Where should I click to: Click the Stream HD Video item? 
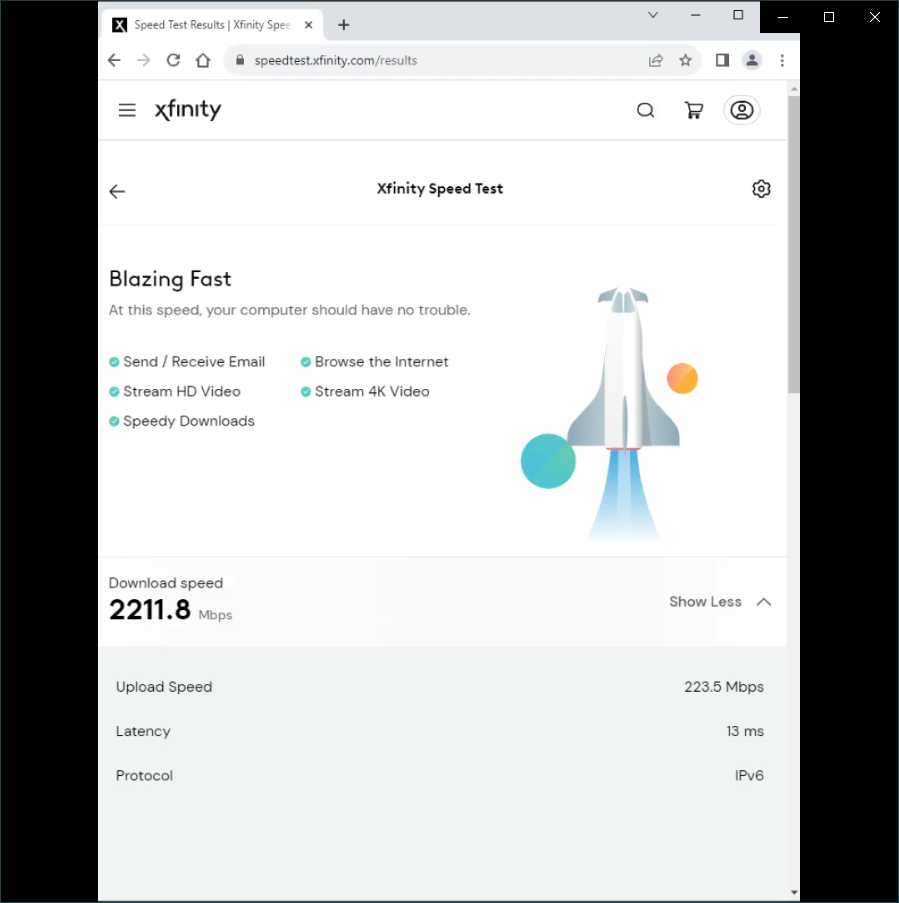point(175,392)
